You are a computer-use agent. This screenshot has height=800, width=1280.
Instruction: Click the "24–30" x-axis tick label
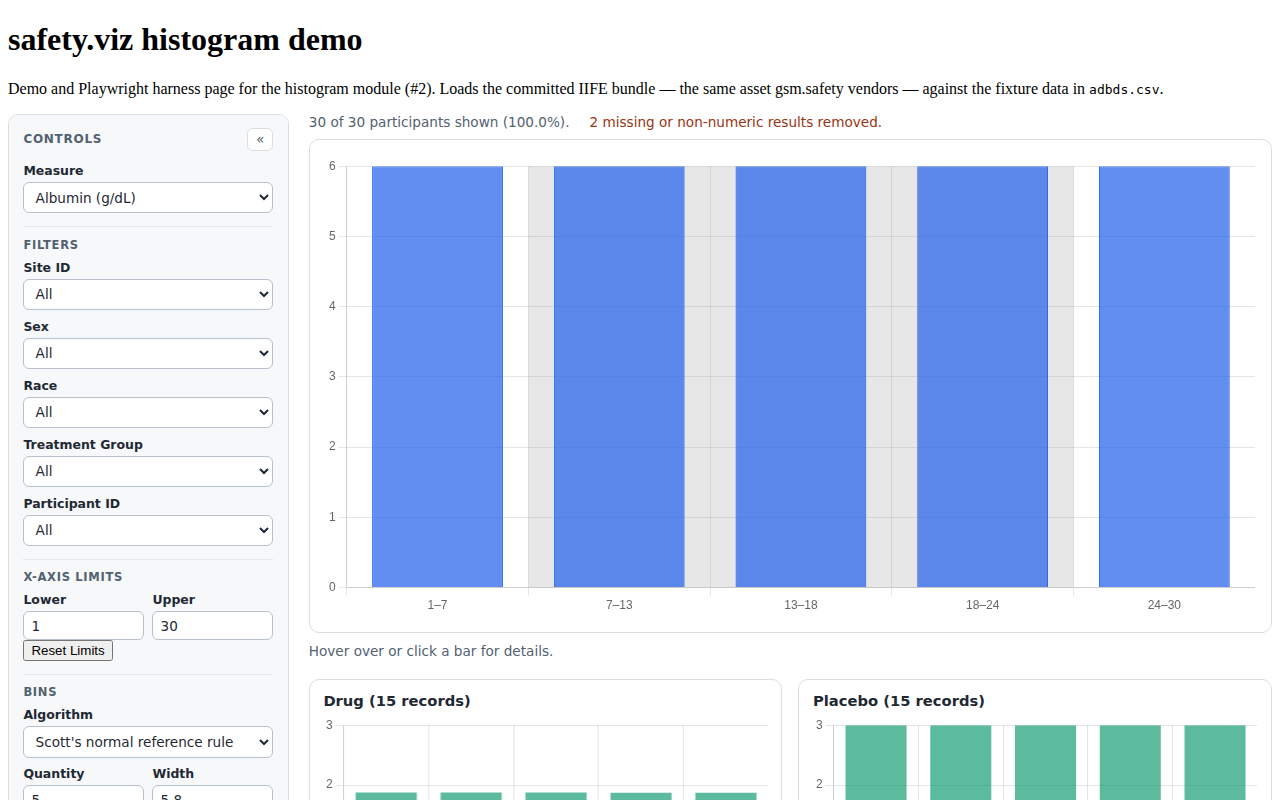coord(1164,605)
